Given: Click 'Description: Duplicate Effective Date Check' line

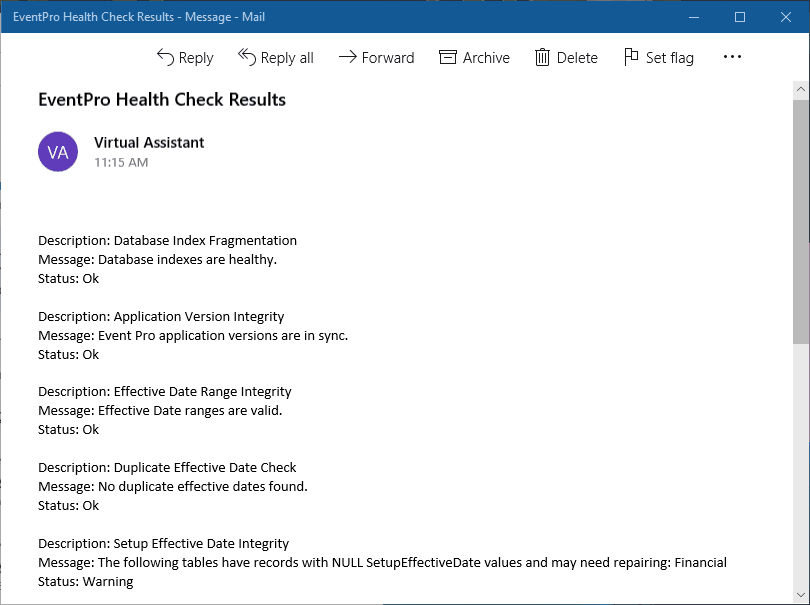Looking at the screenshot, I should [167, 468].
